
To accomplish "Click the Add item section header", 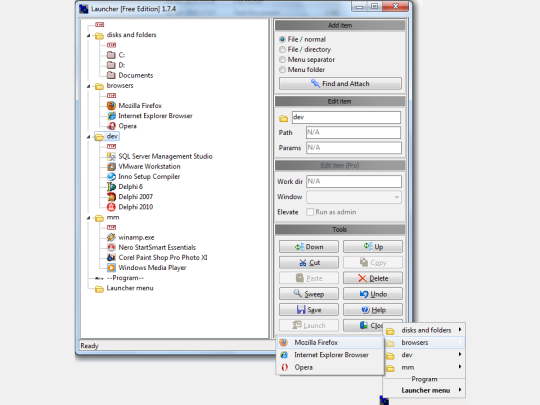I will (x=340, y=25).
